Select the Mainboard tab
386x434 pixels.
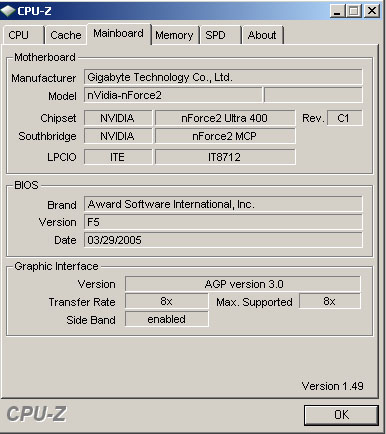pyautogui.click(x=119, y=34)
